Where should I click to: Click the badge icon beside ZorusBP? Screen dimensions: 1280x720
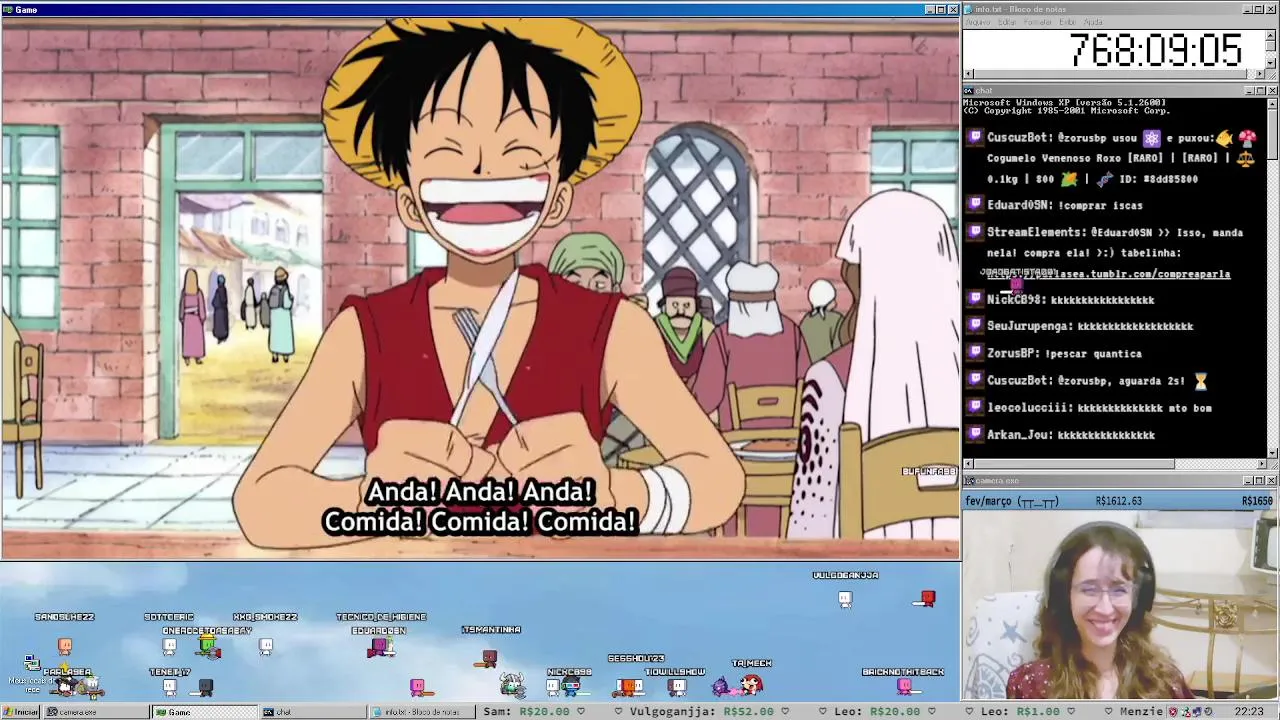pos(975,353)
